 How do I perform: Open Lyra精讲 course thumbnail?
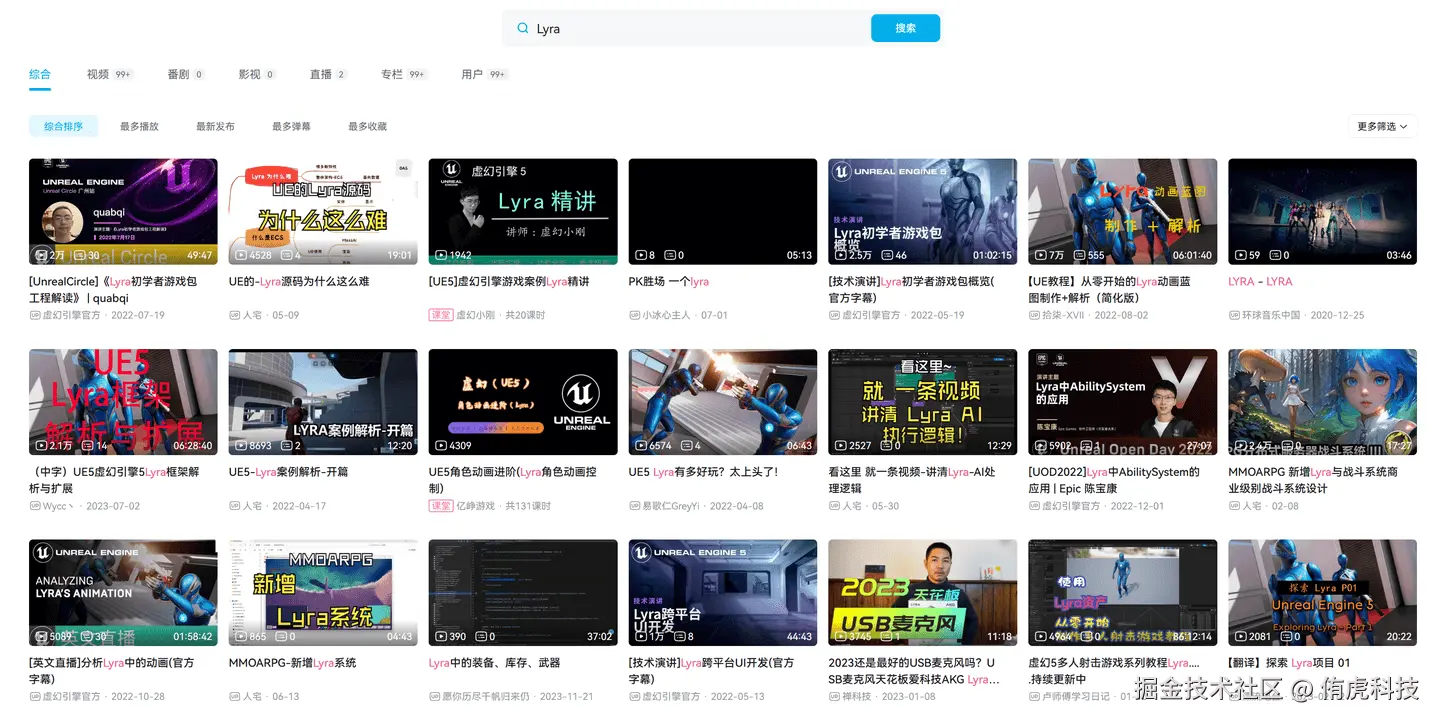(x=523, y=211)
